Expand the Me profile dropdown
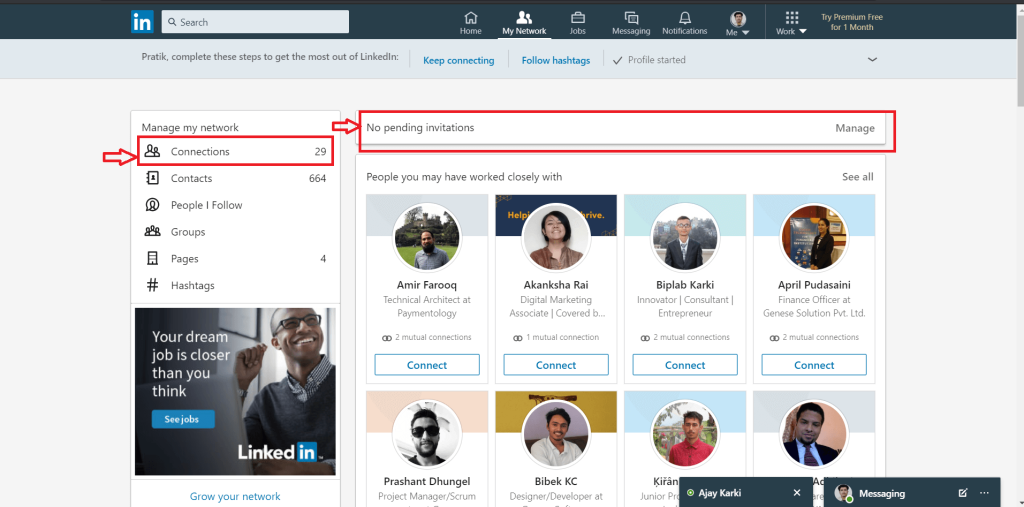 [x=738, y=23]
